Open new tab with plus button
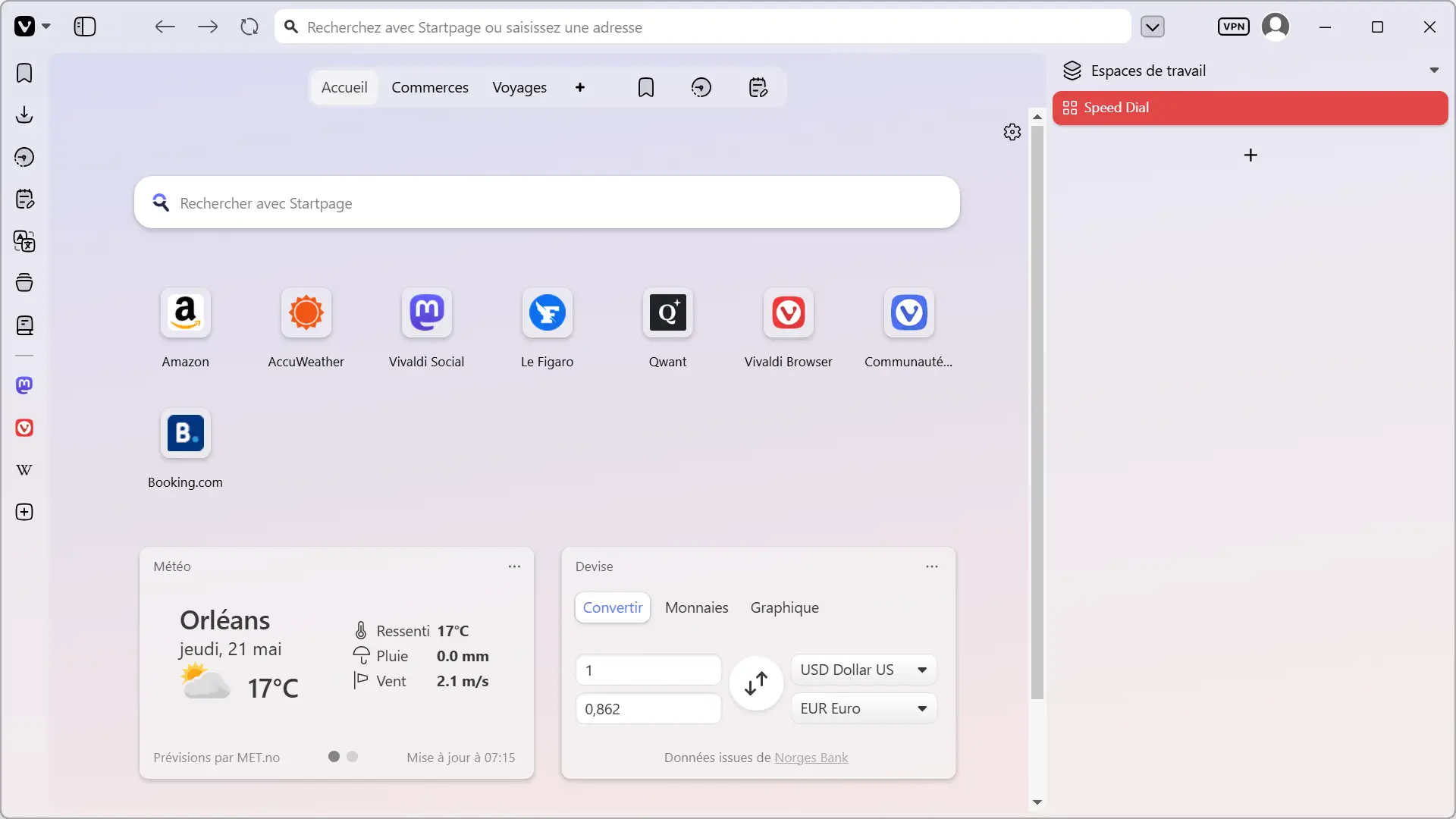Viewport: 1456px width, 819px height. coord(1250,155)
